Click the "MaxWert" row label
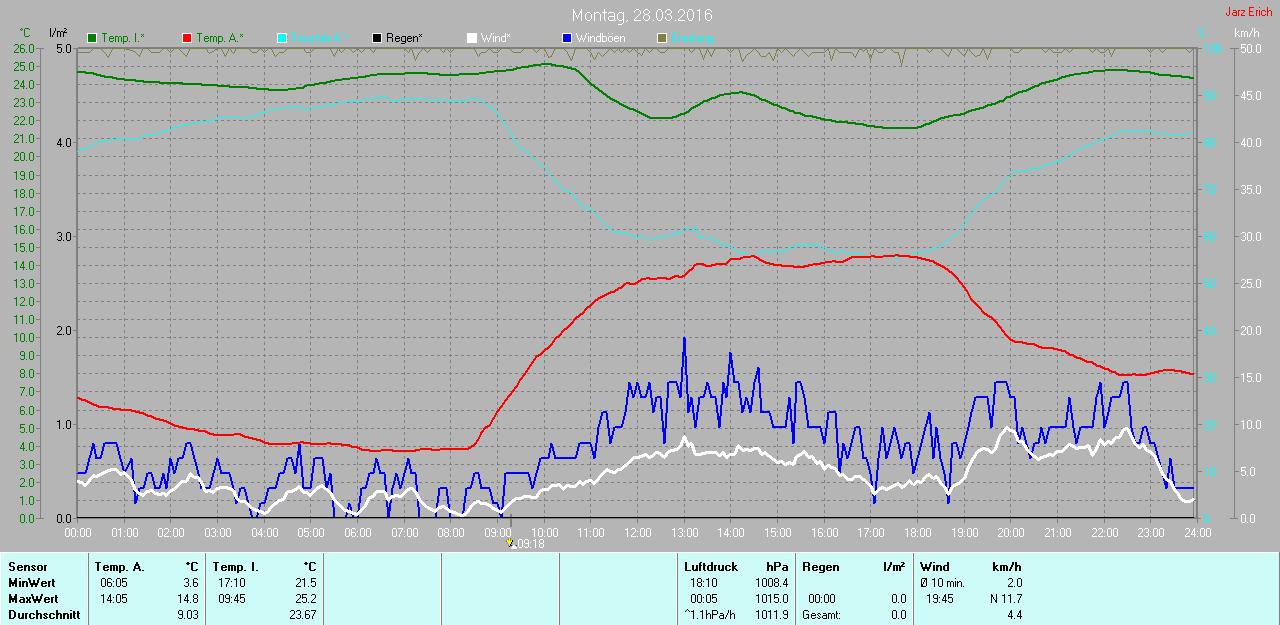 coord(32,599)
